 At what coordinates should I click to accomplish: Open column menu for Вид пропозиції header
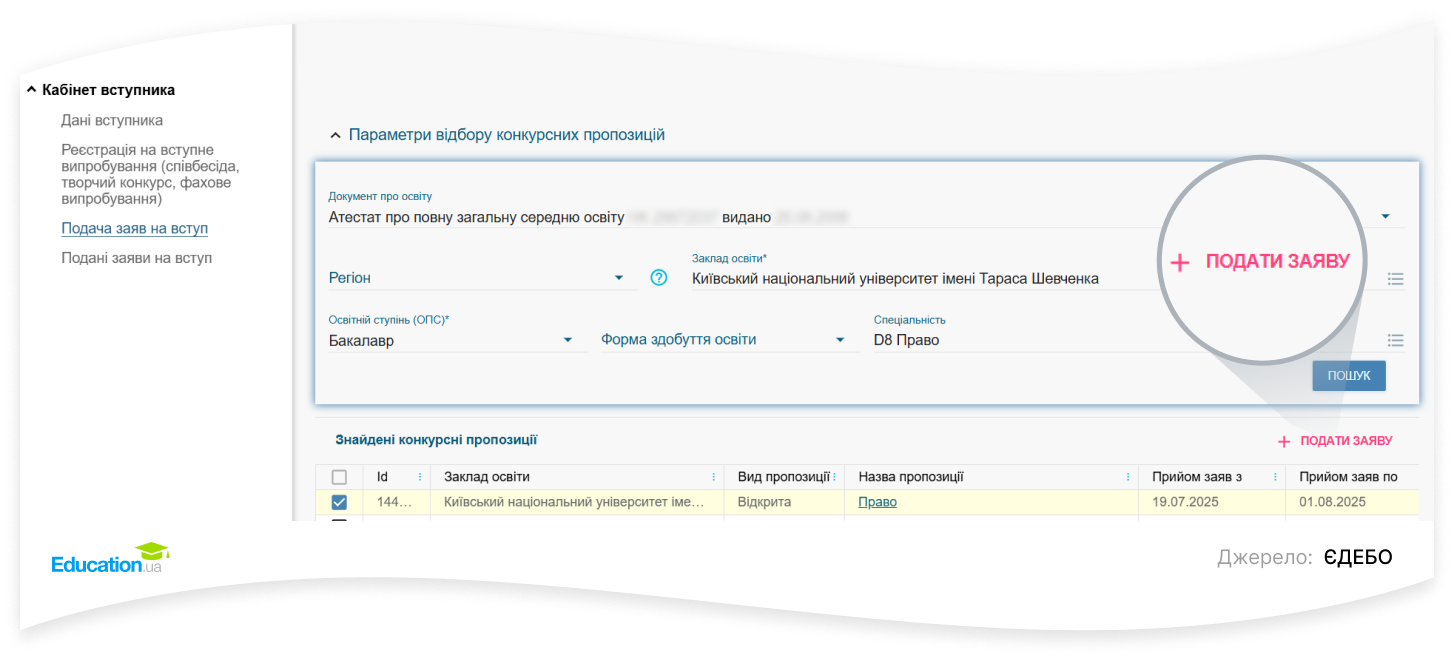pyautogui.click(x=834, y=477)
